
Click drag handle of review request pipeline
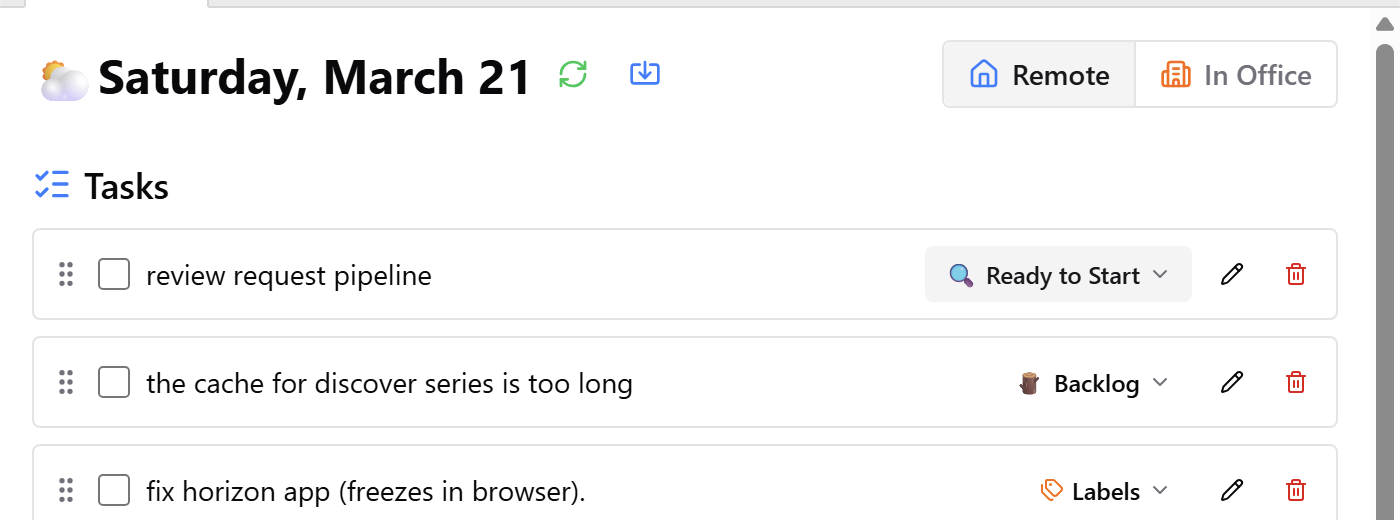coord(66,274)
